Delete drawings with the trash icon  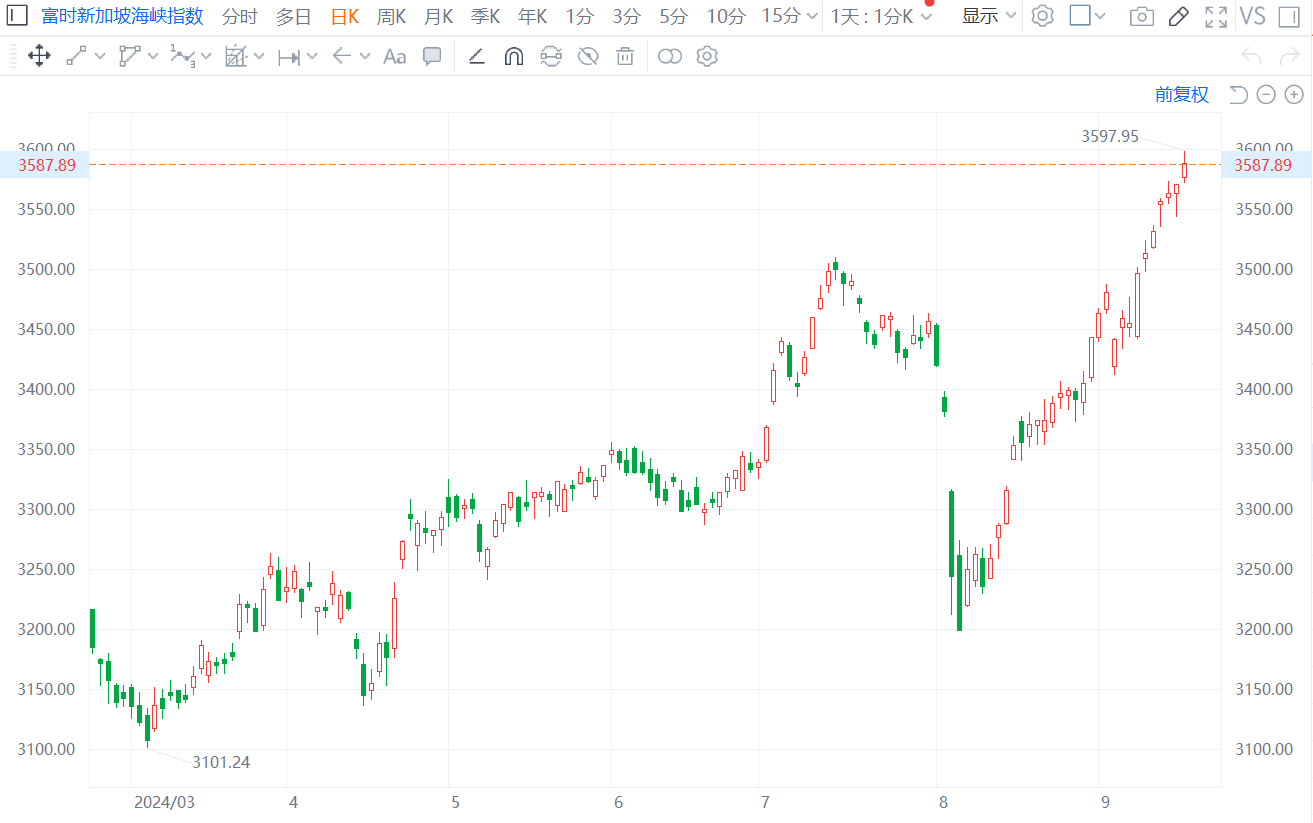[625, 56]
